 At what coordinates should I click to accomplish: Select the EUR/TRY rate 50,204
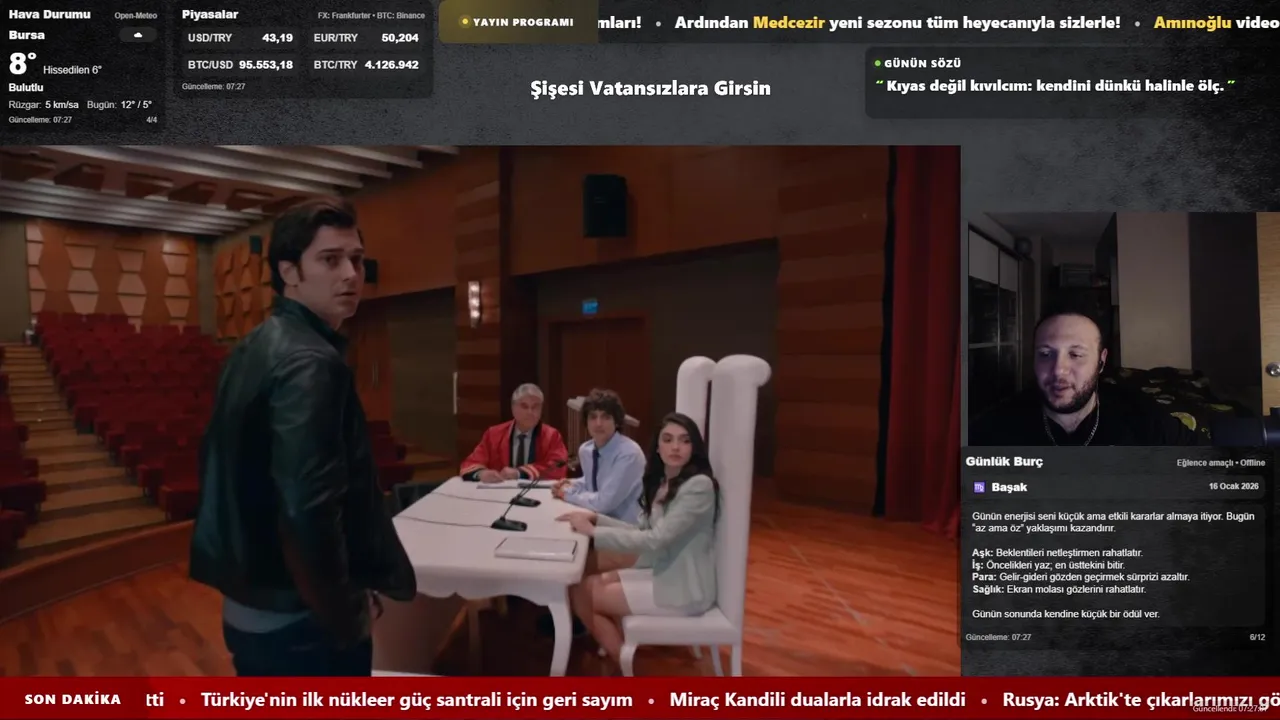click(400, 38)
